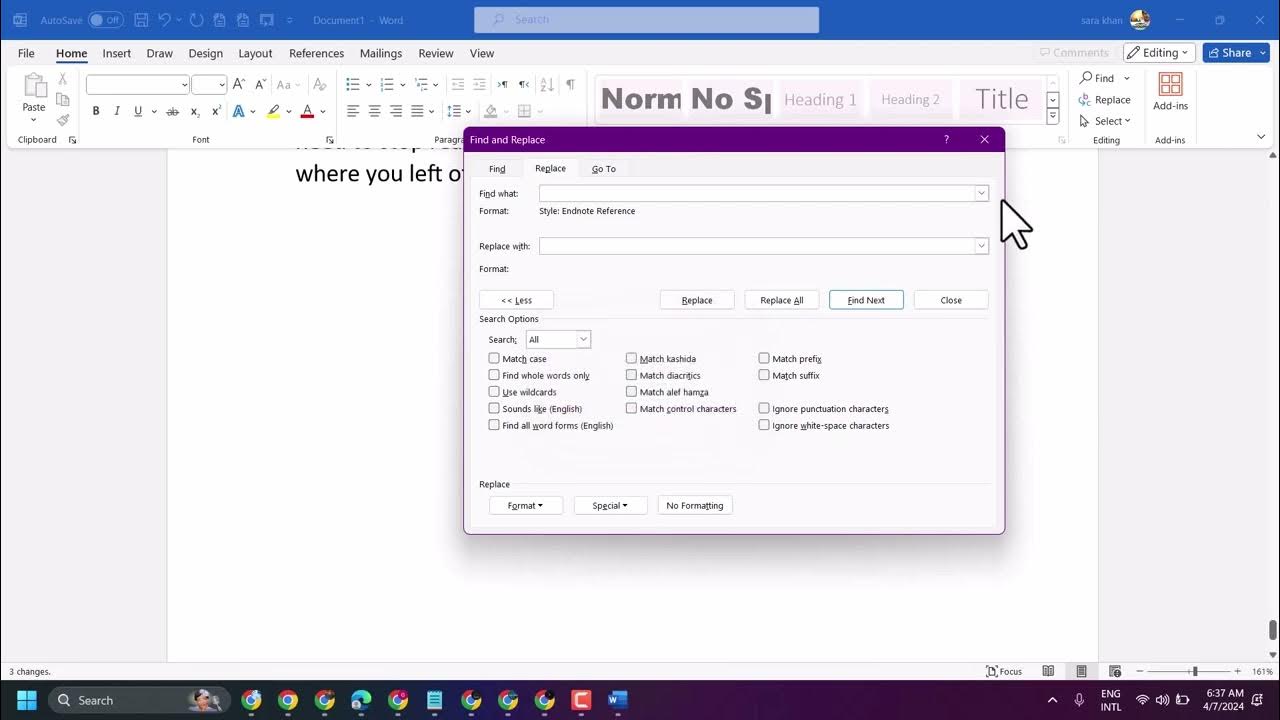
Task: Toggle bold formatting
Action: pos(96,111)
